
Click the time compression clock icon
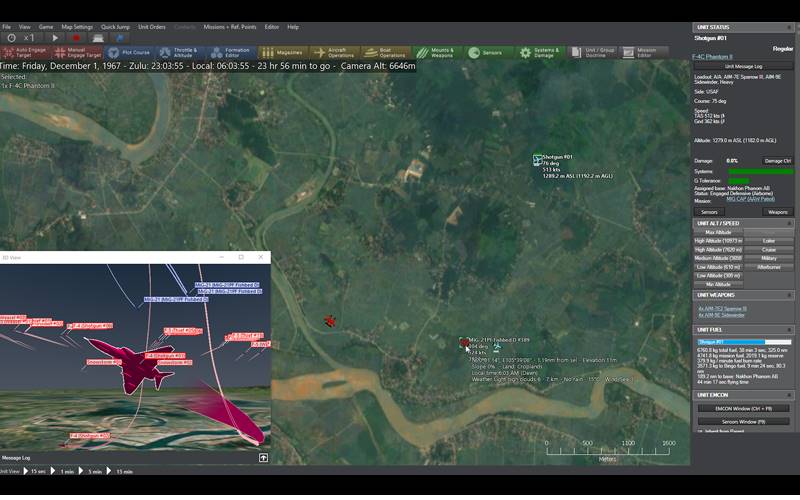[x=11, y=38]
